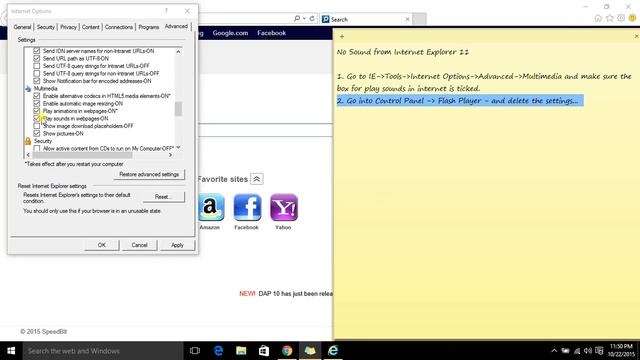Image resolution: width=640 pixels, height=360 pixels.
Task: Open File Explorer from taskbar
Action: (241, 351)
